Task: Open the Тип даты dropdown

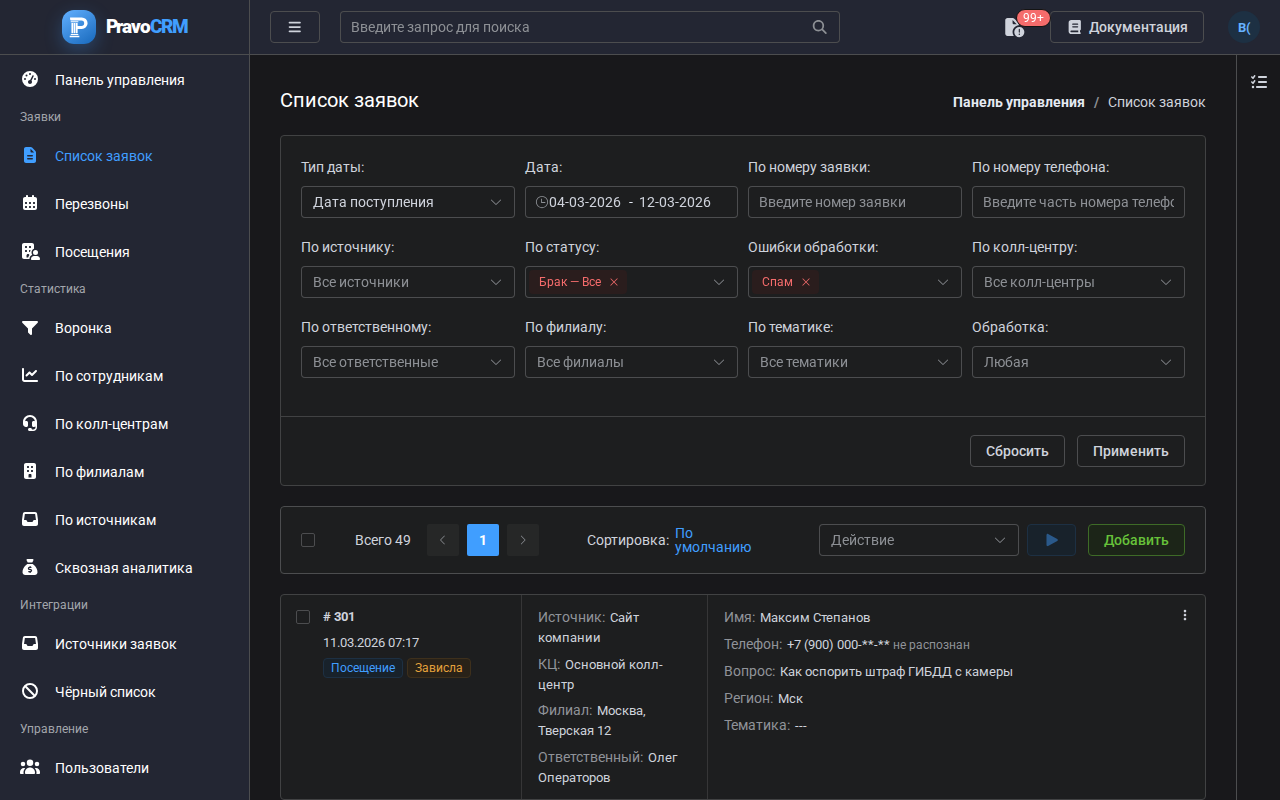Action: point(408,202)
